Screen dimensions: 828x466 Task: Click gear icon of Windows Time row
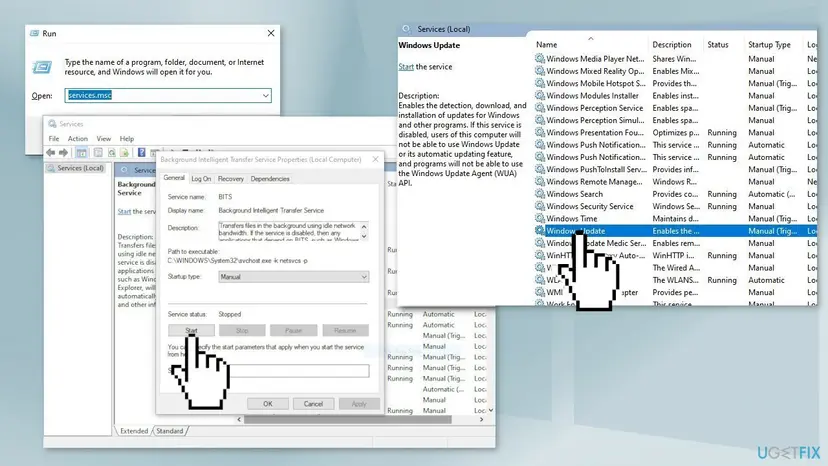[539, 218]
